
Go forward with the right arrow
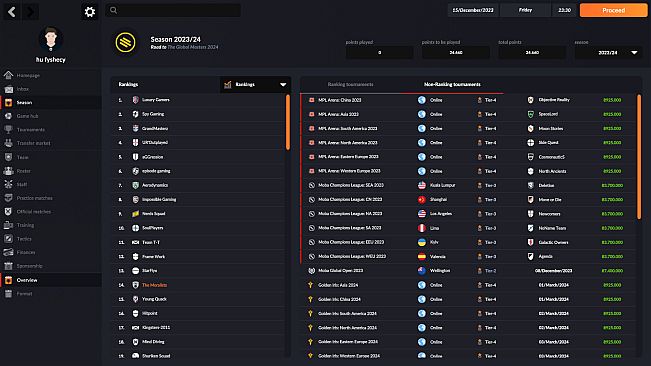click(30, 12)
